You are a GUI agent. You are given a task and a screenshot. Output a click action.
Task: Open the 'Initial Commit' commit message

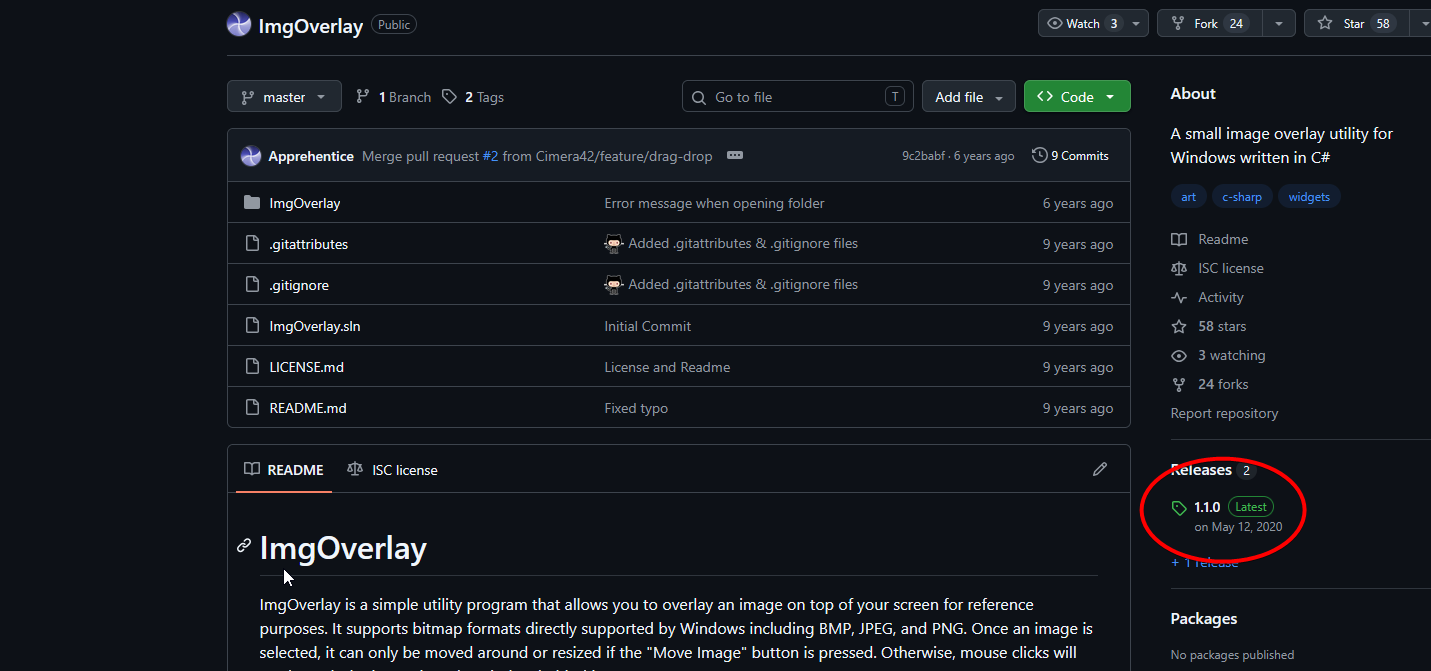point(648,326)
